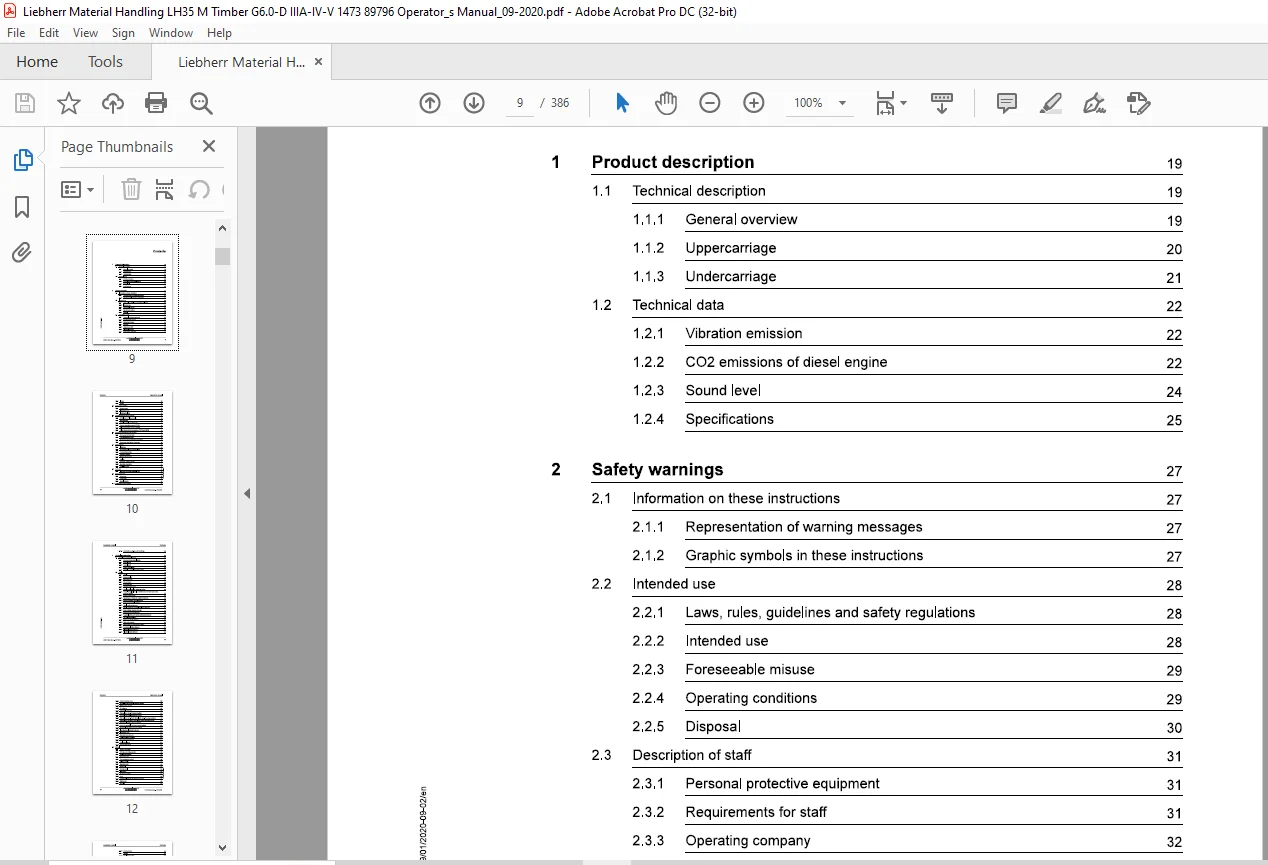The height and width of the screenshot is (865, 1268).
Task: Click CO2 emissions of diesel engine
Action: [786, 362]
